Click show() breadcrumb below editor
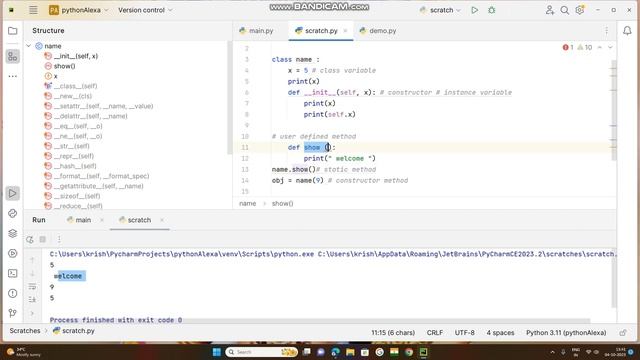Screen dimensions: 640x360 pyautogui.click(x=282, y=203)
